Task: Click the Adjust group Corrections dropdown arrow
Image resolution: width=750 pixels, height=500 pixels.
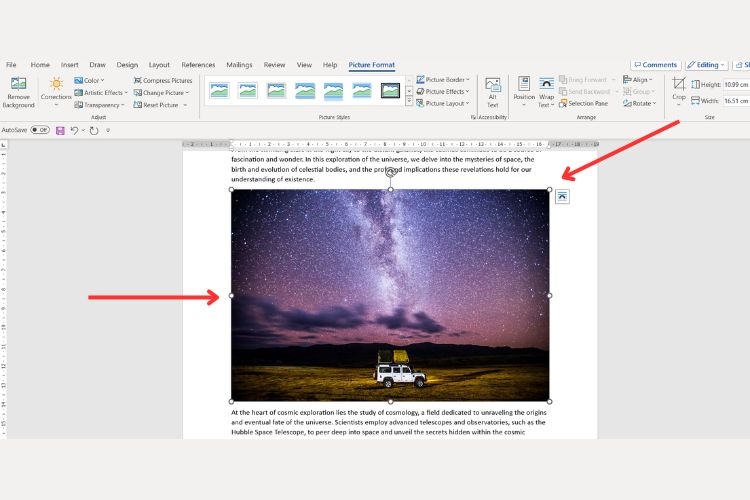Action: (x=56, y=105)
